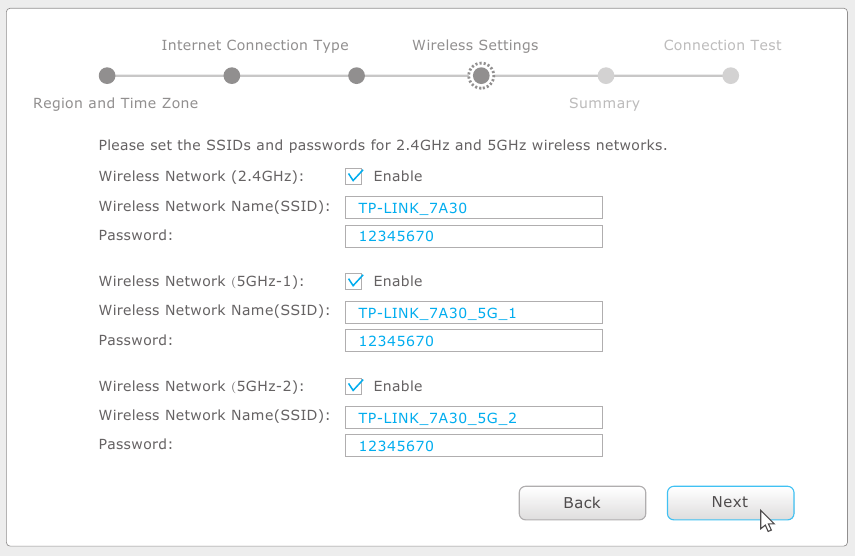Disable the 2.4GHz wireless network checkbox
This screenshot has width=855, height=556.
tap(354, 176)
